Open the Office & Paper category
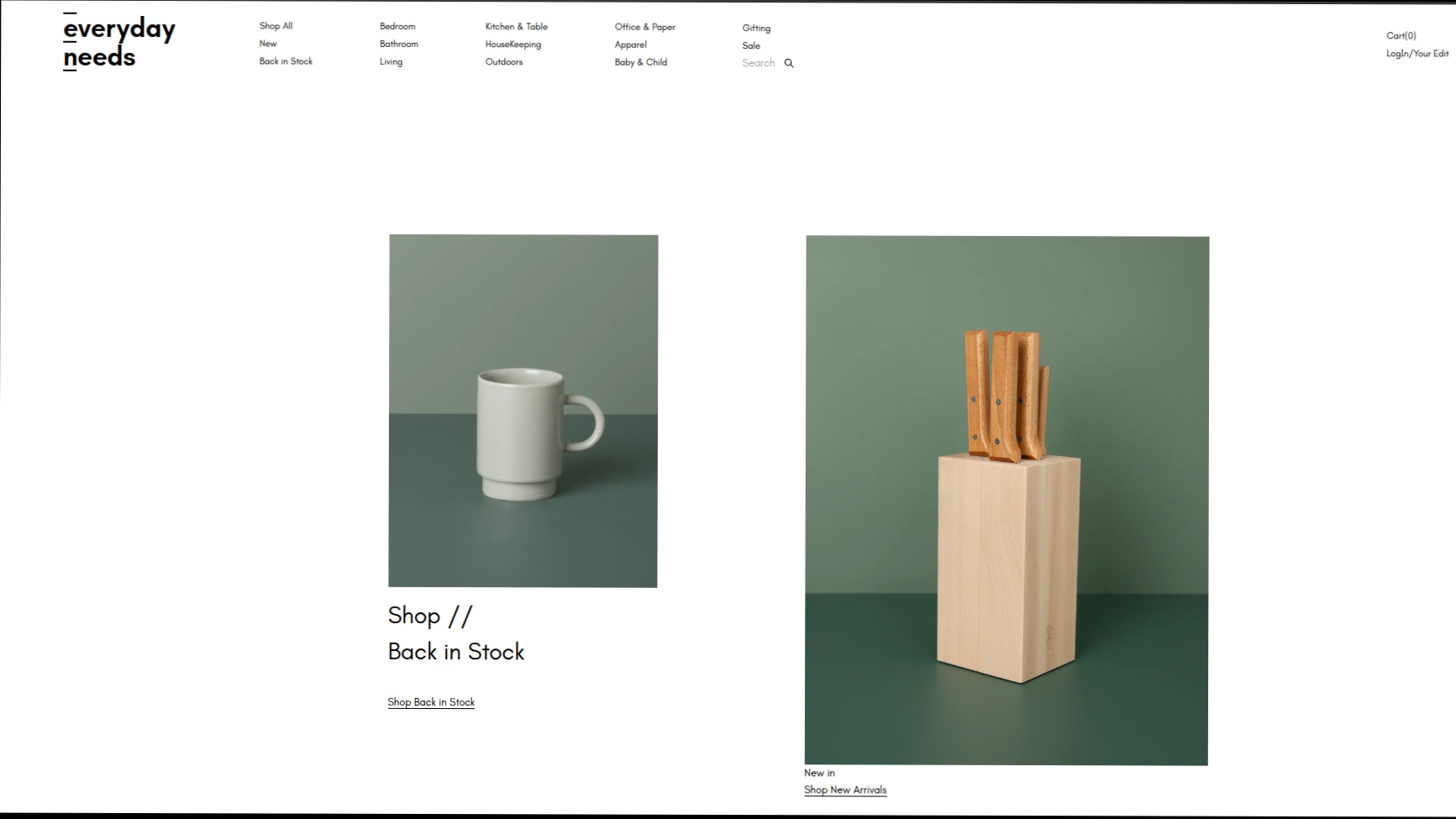Viewport: 1456px width, 819px height. tap(644, 27)
